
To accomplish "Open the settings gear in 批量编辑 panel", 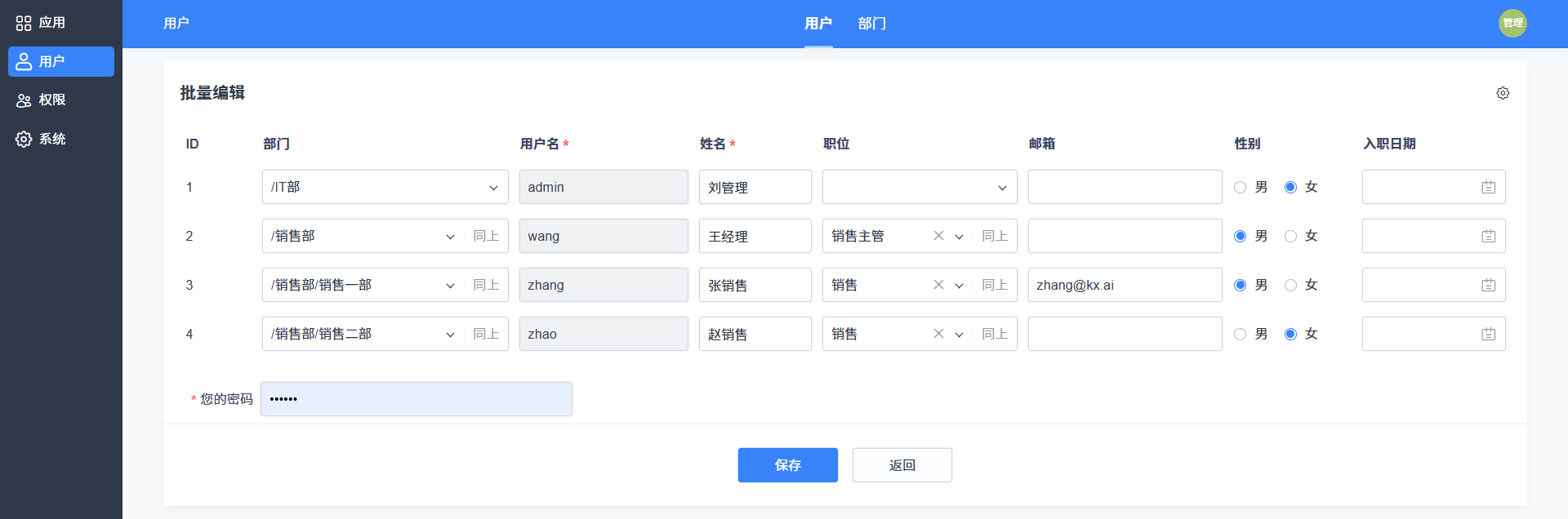I will pos(1503,93).
